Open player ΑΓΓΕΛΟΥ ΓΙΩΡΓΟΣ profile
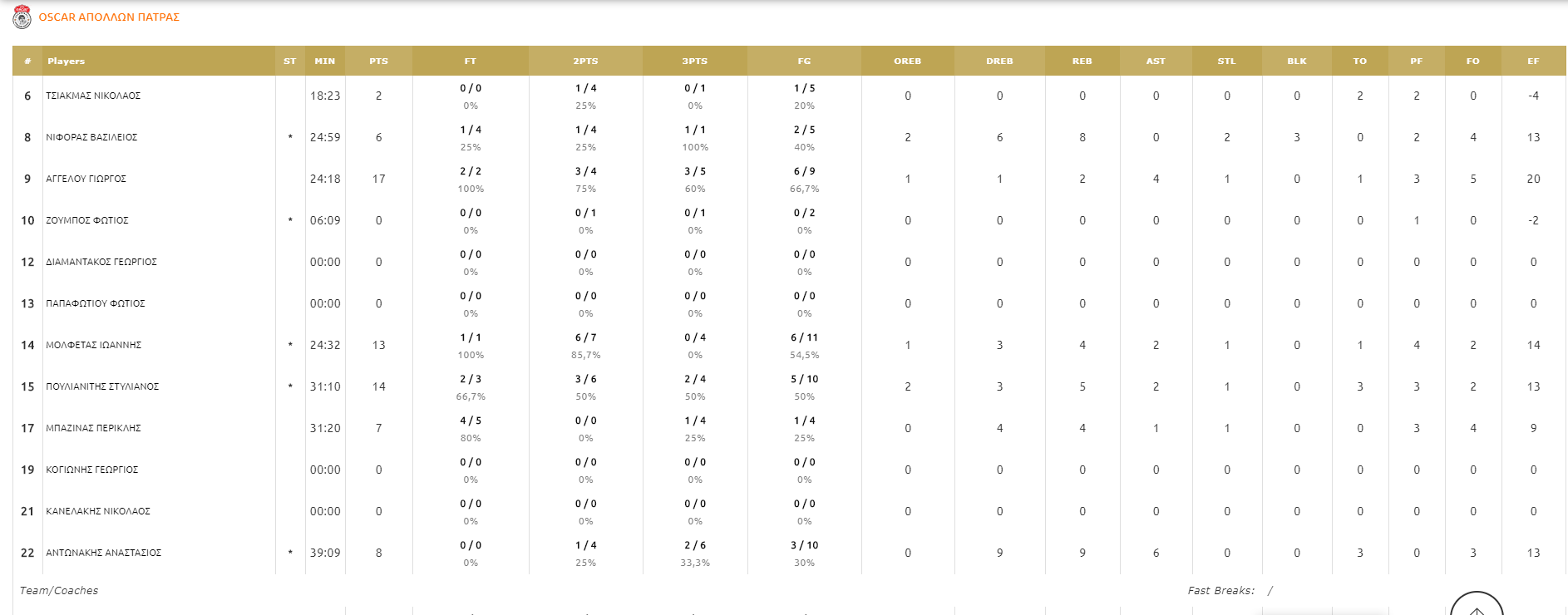 (86, 180)
